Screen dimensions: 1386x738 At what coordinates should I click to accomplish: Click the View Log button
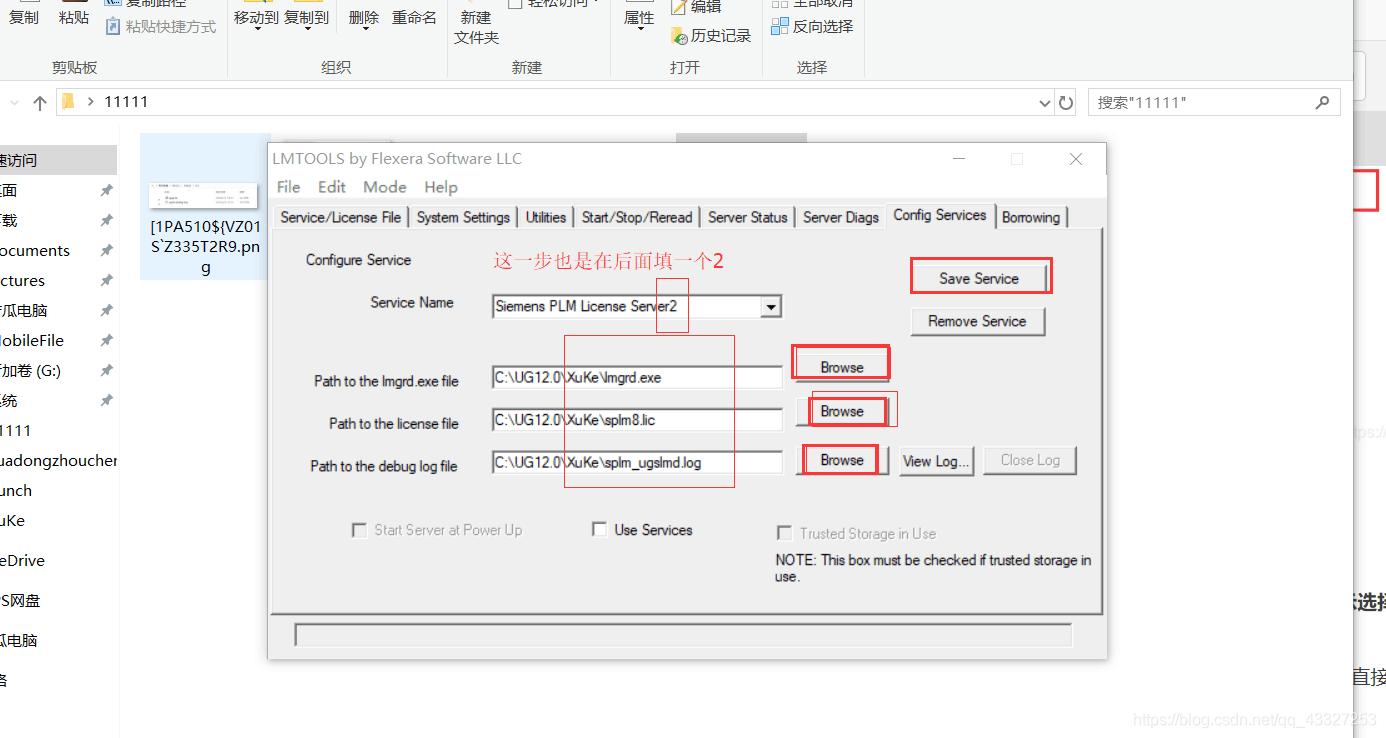[x=936, y=461]
